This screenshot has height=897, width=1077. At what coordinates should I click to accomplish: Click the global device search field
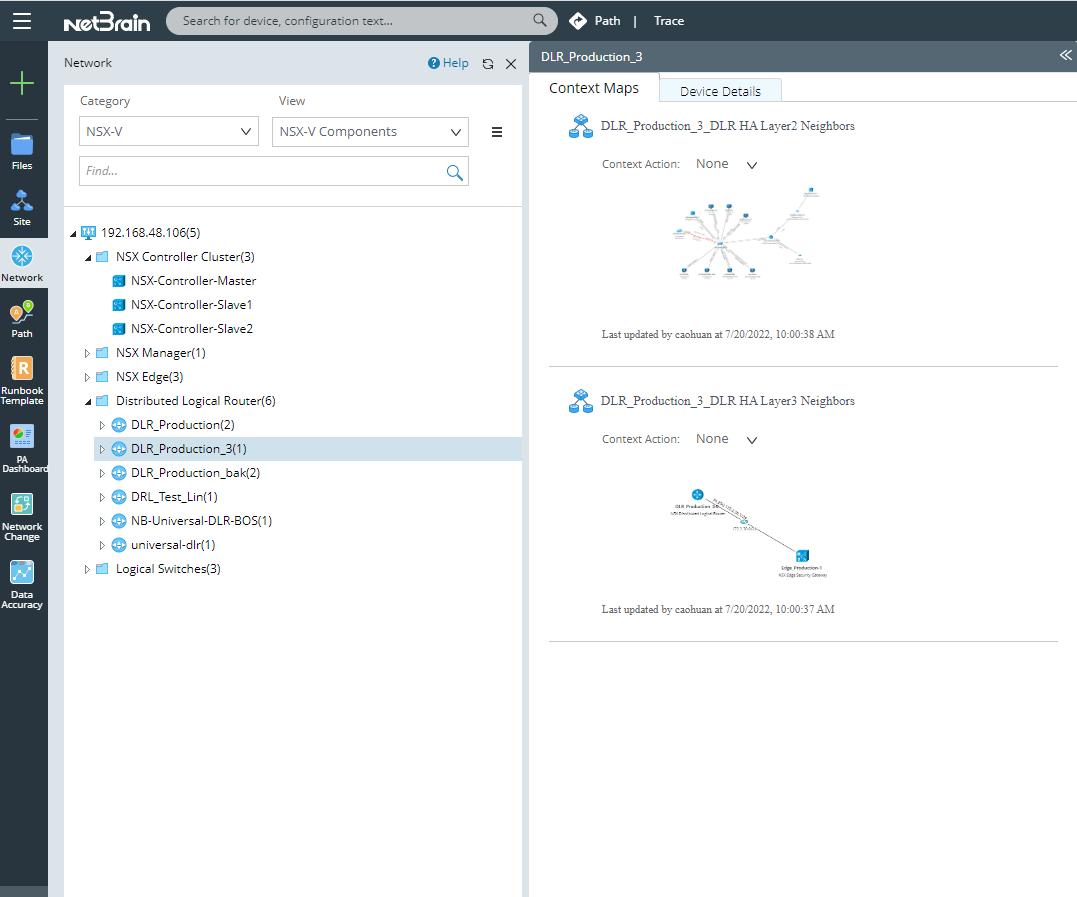pyautogui.click(x=361, y=21)
